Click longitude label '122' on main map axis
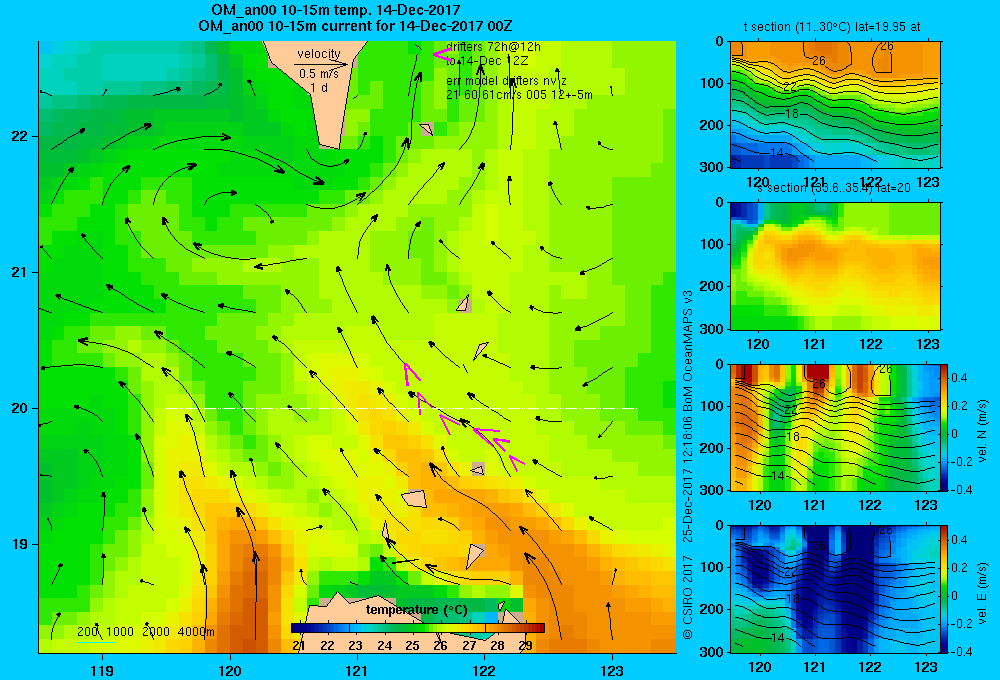1000x680 pixels. [x=484, y=670]
